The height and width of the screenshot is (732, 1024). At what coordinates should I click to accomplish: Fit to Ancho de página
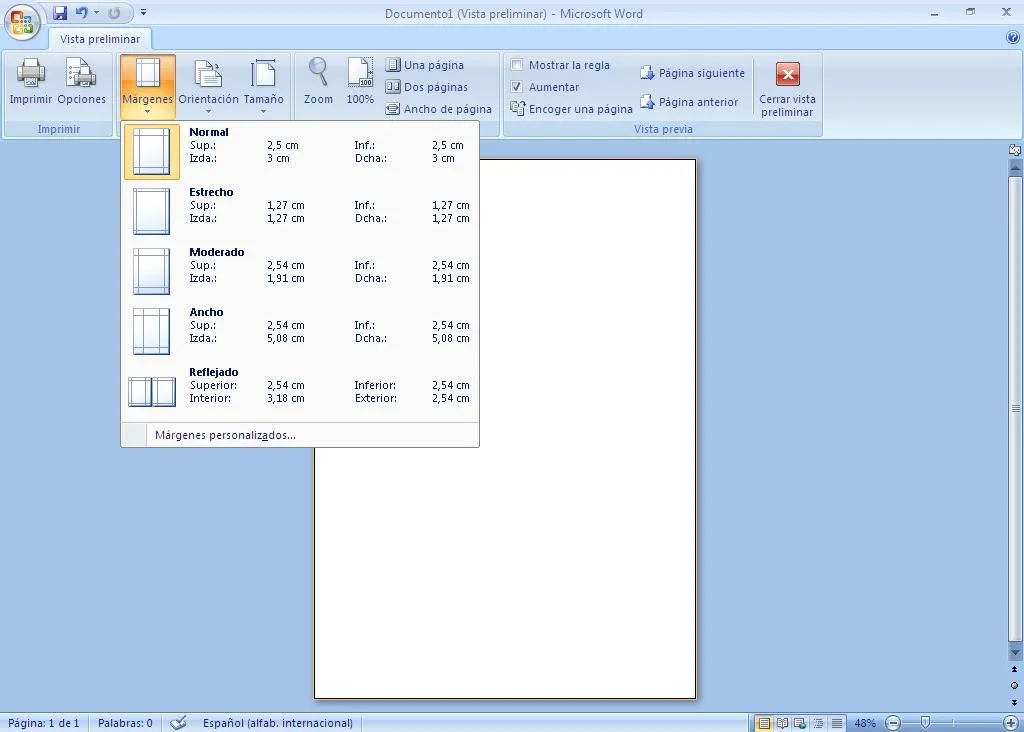[438, 109]
